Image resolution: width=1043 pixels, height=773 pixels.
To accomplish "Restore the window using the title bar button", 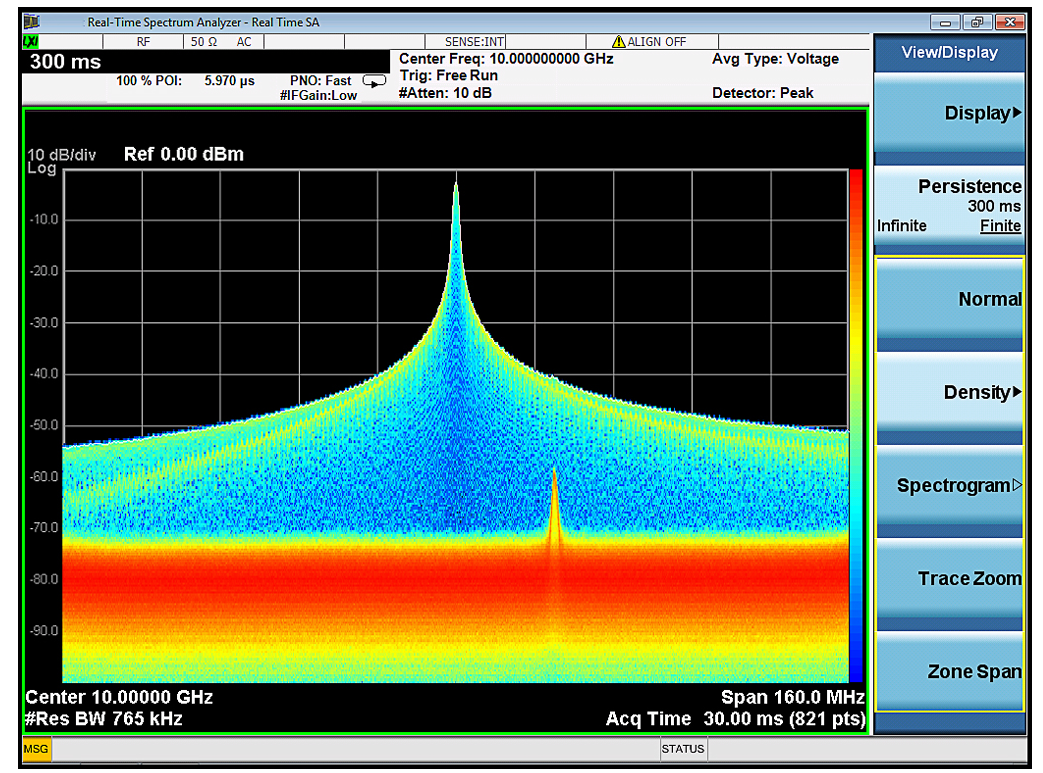I will point(976,23).
